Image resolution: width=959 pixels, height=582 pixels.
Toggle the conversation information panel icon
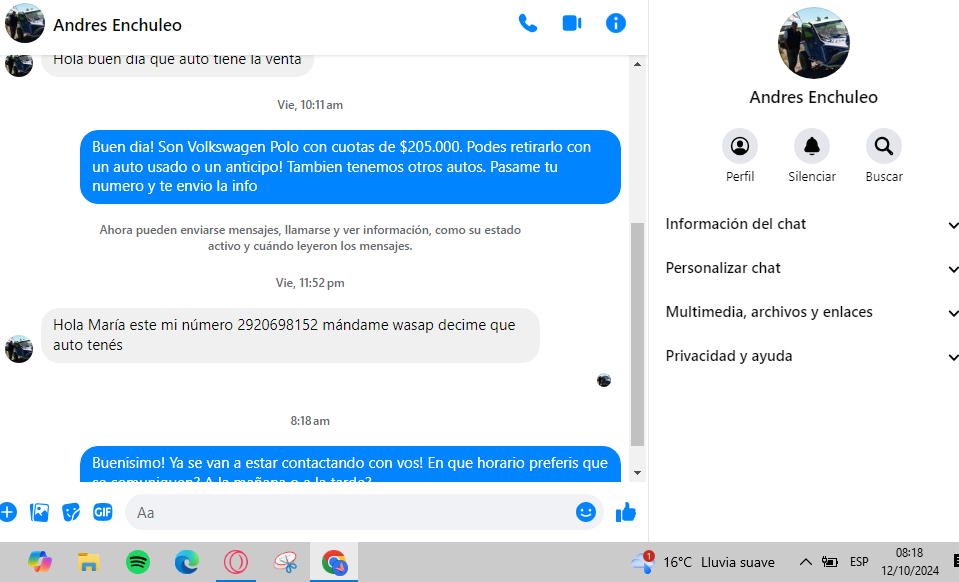[616, 24]
